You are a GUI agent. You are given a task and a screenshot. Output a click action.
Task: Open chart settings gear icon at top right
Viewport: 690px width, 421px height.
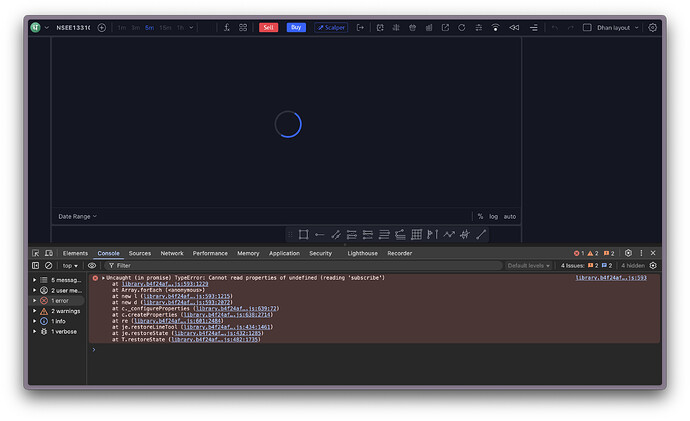tap(653, 27)
